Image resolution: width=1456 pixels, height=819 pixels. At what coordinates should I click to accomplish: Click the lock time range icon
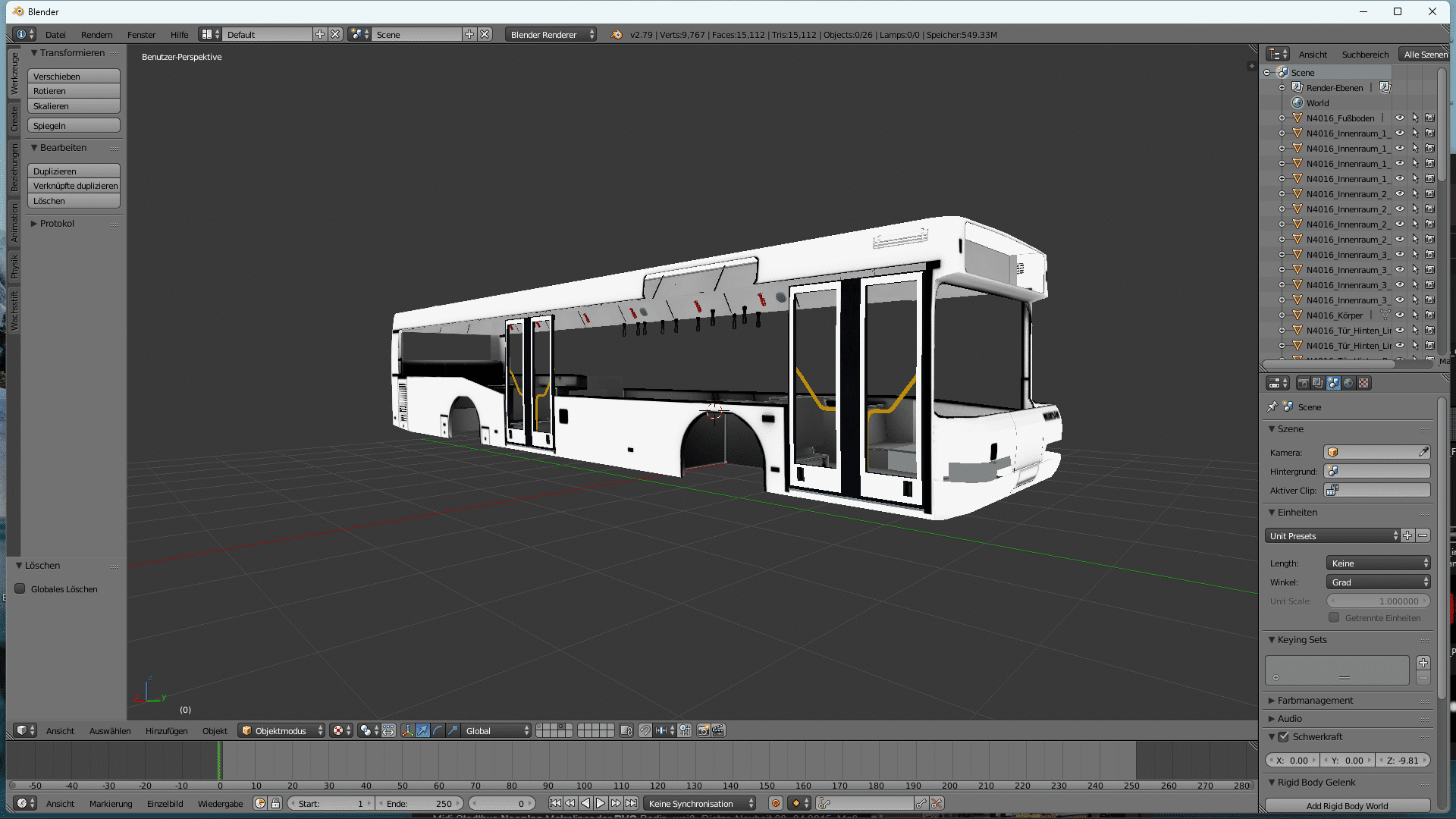[x=276, y=803]
